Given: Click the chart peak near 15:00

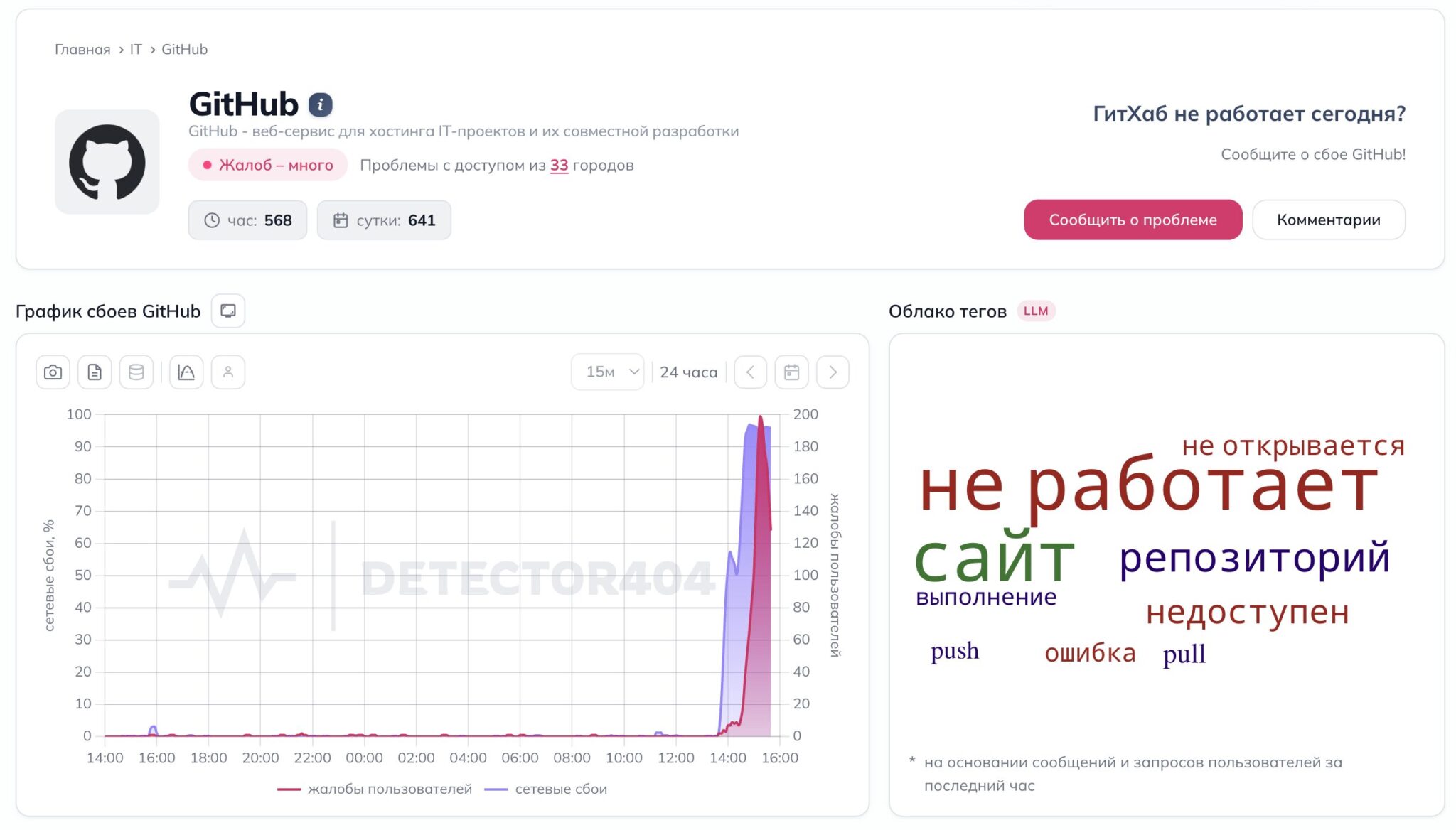Looking at the screenshot, I should pyautogui.click(x=761, y=418).
